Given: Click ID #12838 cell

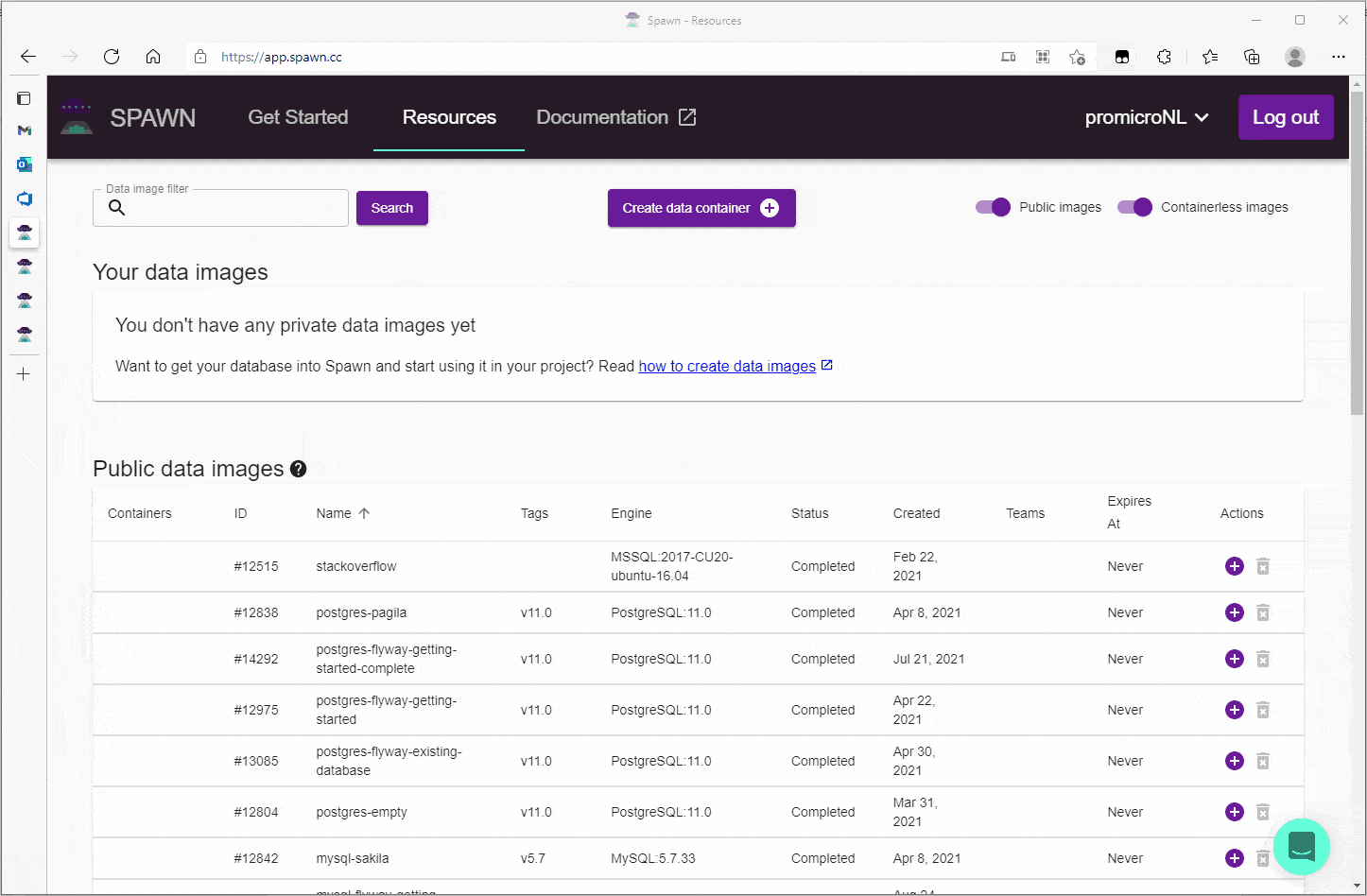Looking at the screenshot, I should click(256, 612).
